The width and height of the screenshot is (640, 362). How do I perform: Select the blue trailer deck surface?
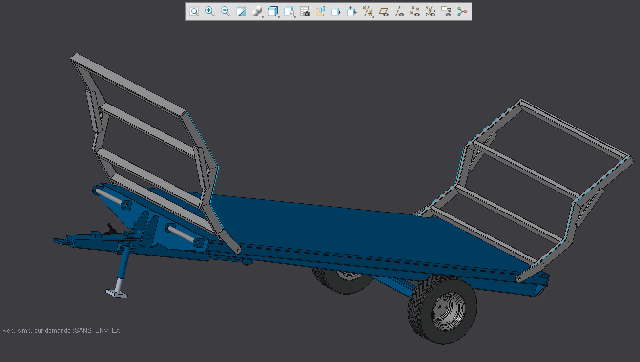pos(327,229)
